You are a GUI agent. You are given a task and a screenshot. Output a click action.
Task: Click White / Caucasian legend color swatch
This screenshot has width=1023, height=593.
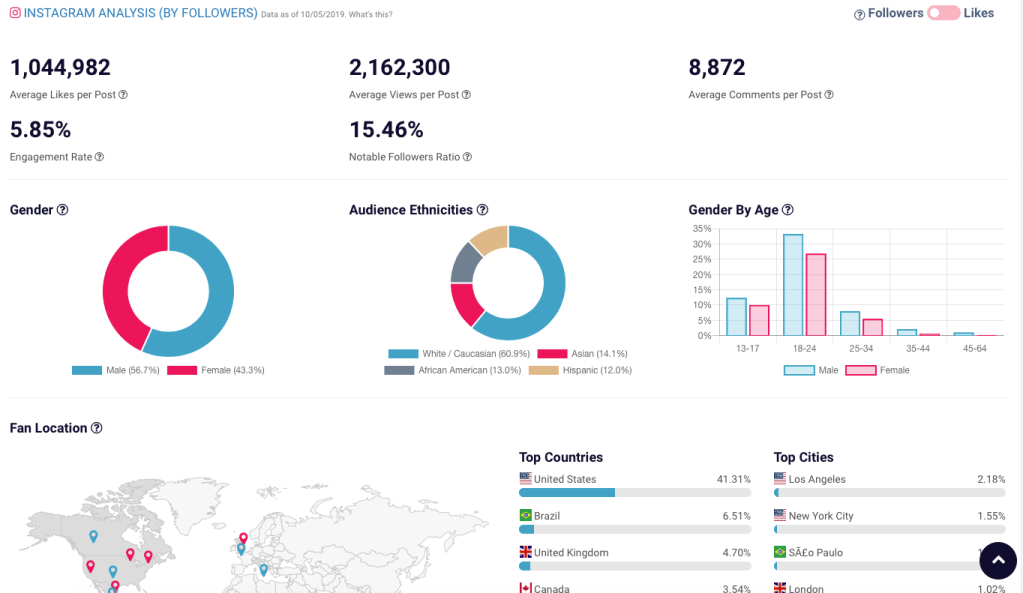(x=403, y=354)
